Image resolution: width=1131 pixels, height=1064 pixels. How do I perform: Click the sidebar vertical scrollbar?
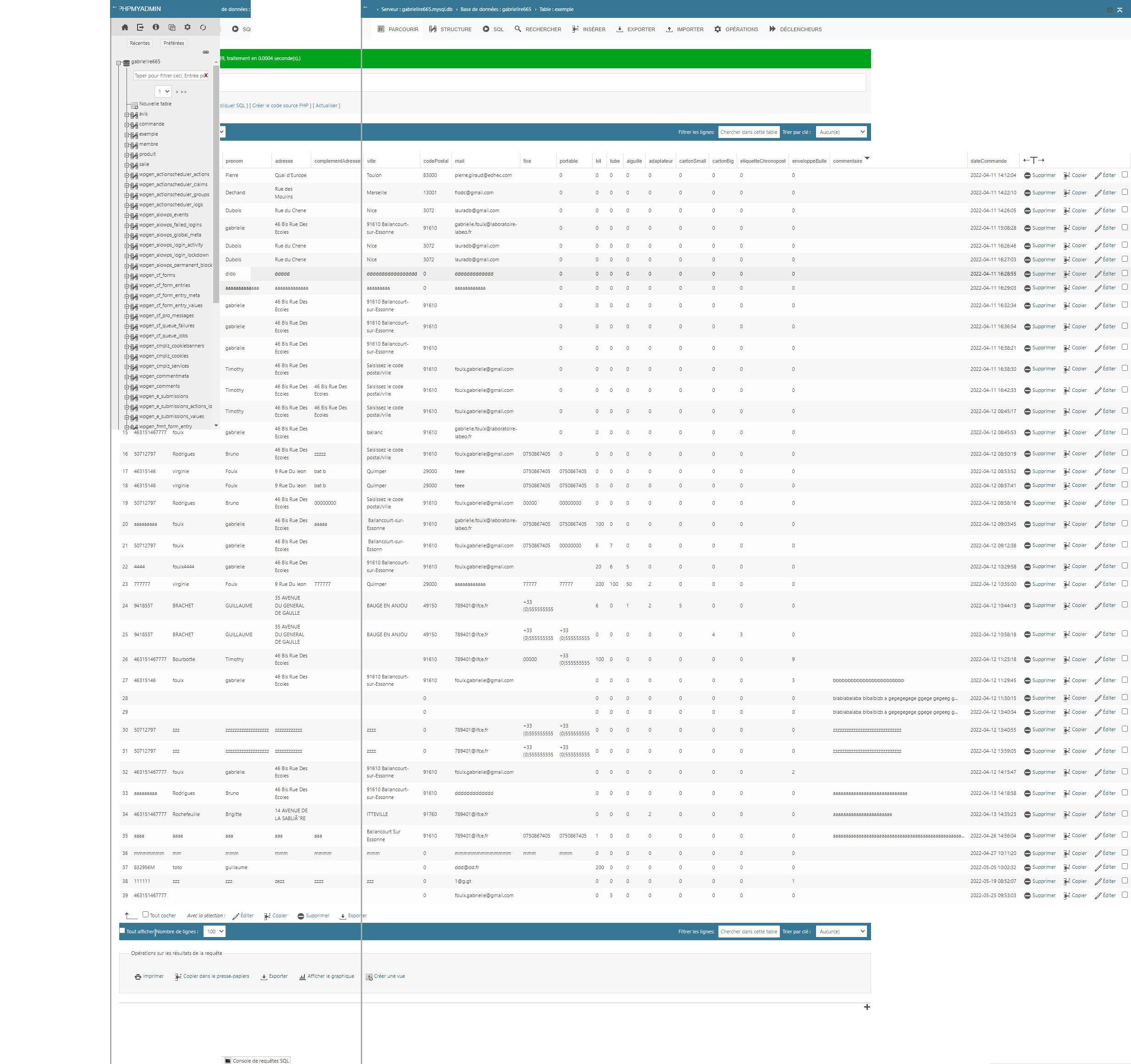tap(216, 185)
